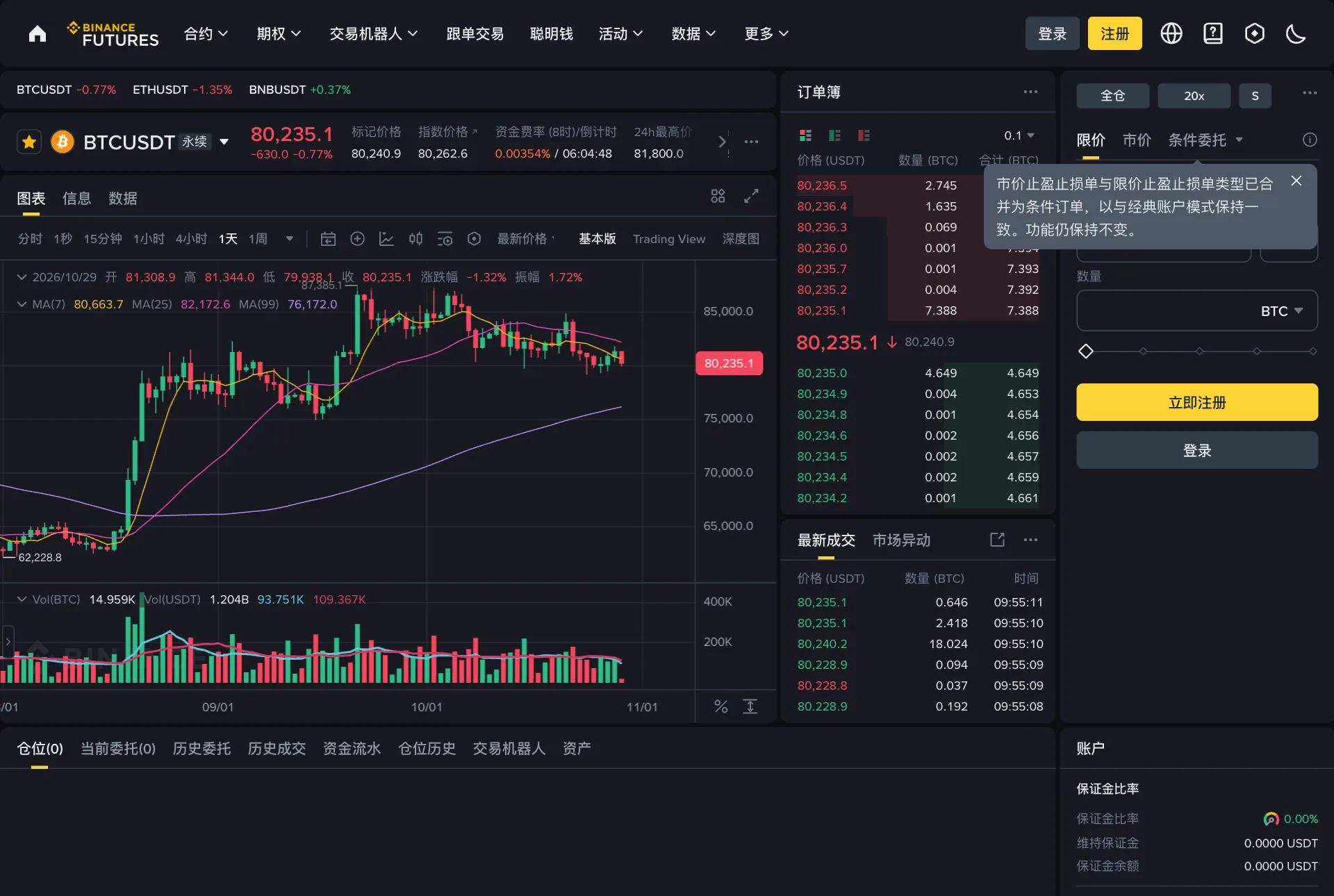The height and width of the screenshot is (896, 1334).
Task: Open the technical indicators chart icon
Action: coord(386,239)
